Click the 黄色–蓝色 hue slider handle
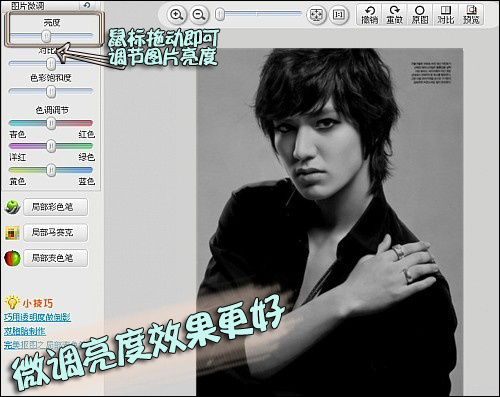500x397 pixels. coord(51,170)
